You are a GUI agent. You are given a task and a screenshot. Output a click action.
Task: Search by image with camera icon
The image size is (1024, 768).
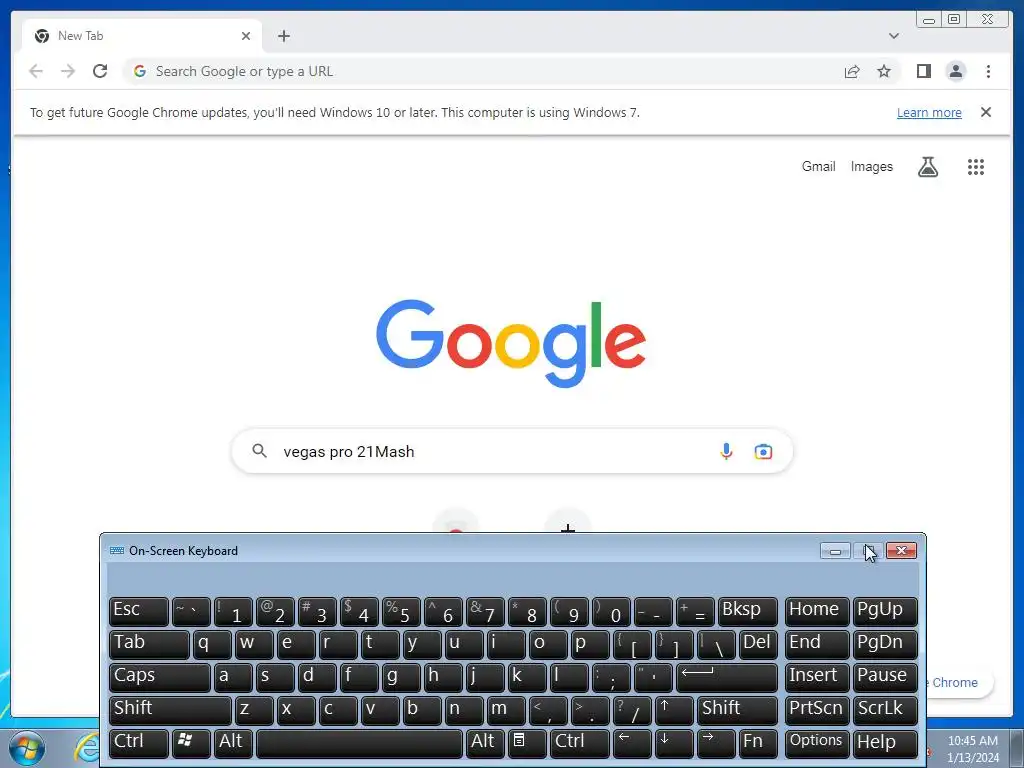763,451
